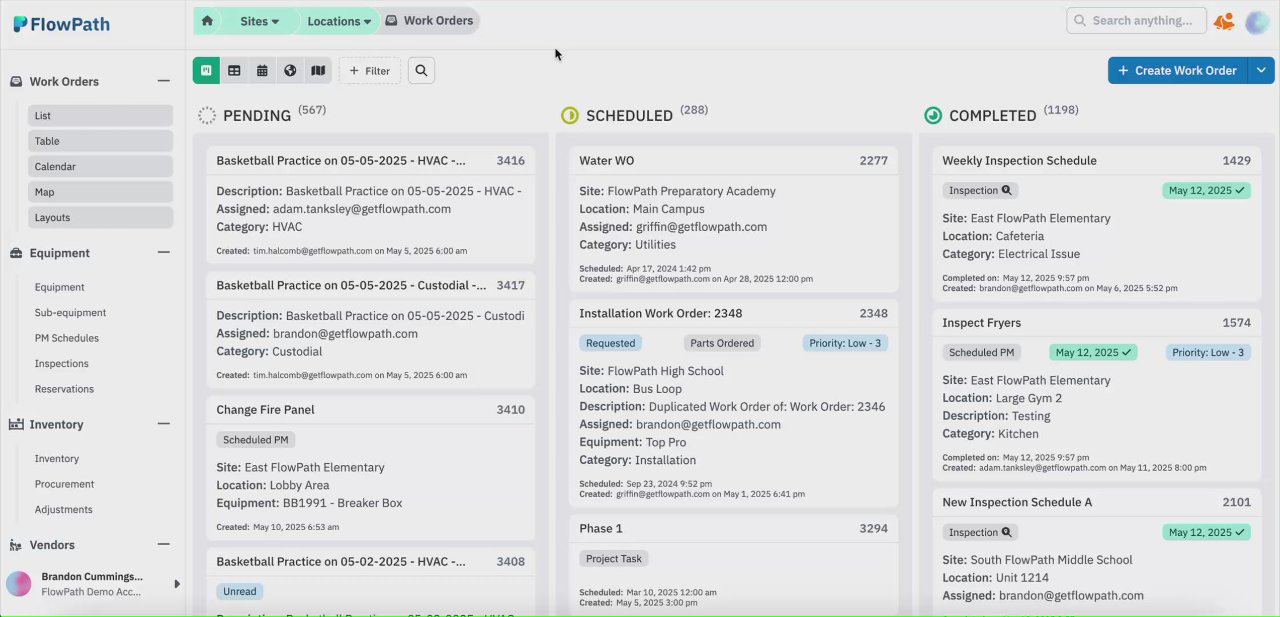The width and height of the screenshot is (1280, 617).
Task: Click the Vendors sidebar section icon
Action: (x=16, y=545)
